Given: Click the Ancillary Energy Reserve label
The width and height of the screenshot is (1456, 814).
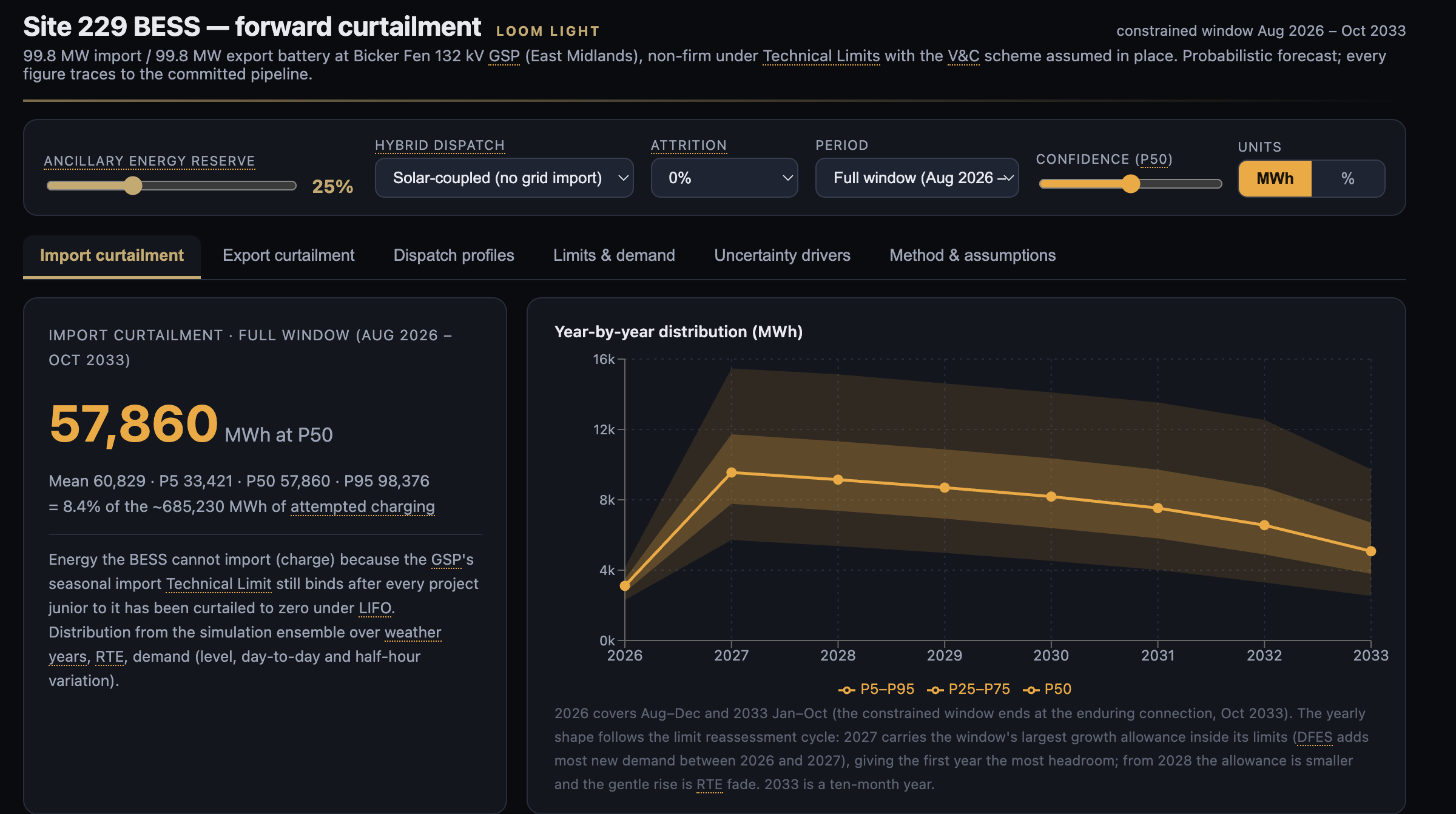Looking at the screenshot, I should 149,161.
